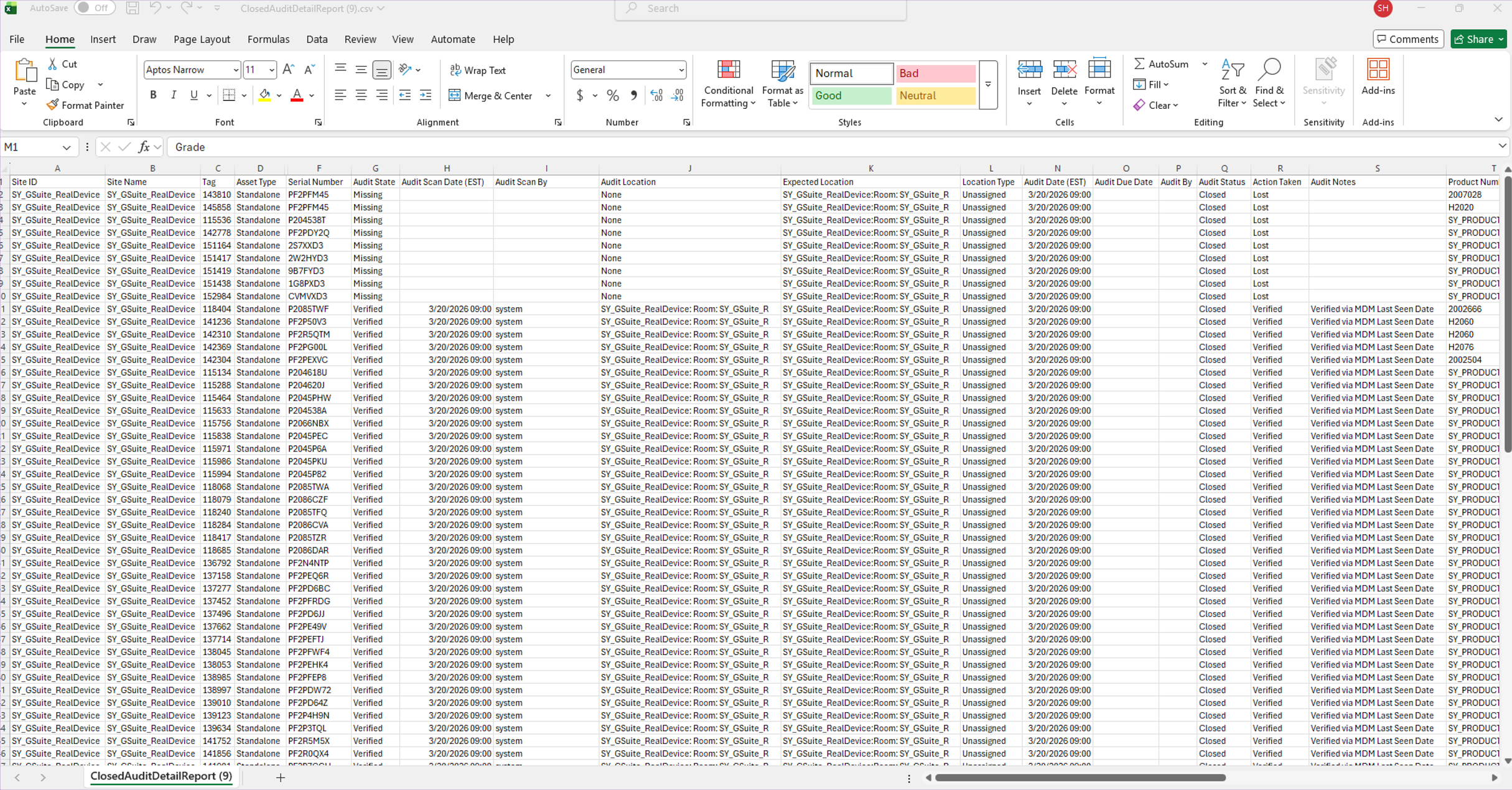Apply Accounting dollar format
Image resolution: width=1512 pixels, height=790 pixels.
pos(580,95)
